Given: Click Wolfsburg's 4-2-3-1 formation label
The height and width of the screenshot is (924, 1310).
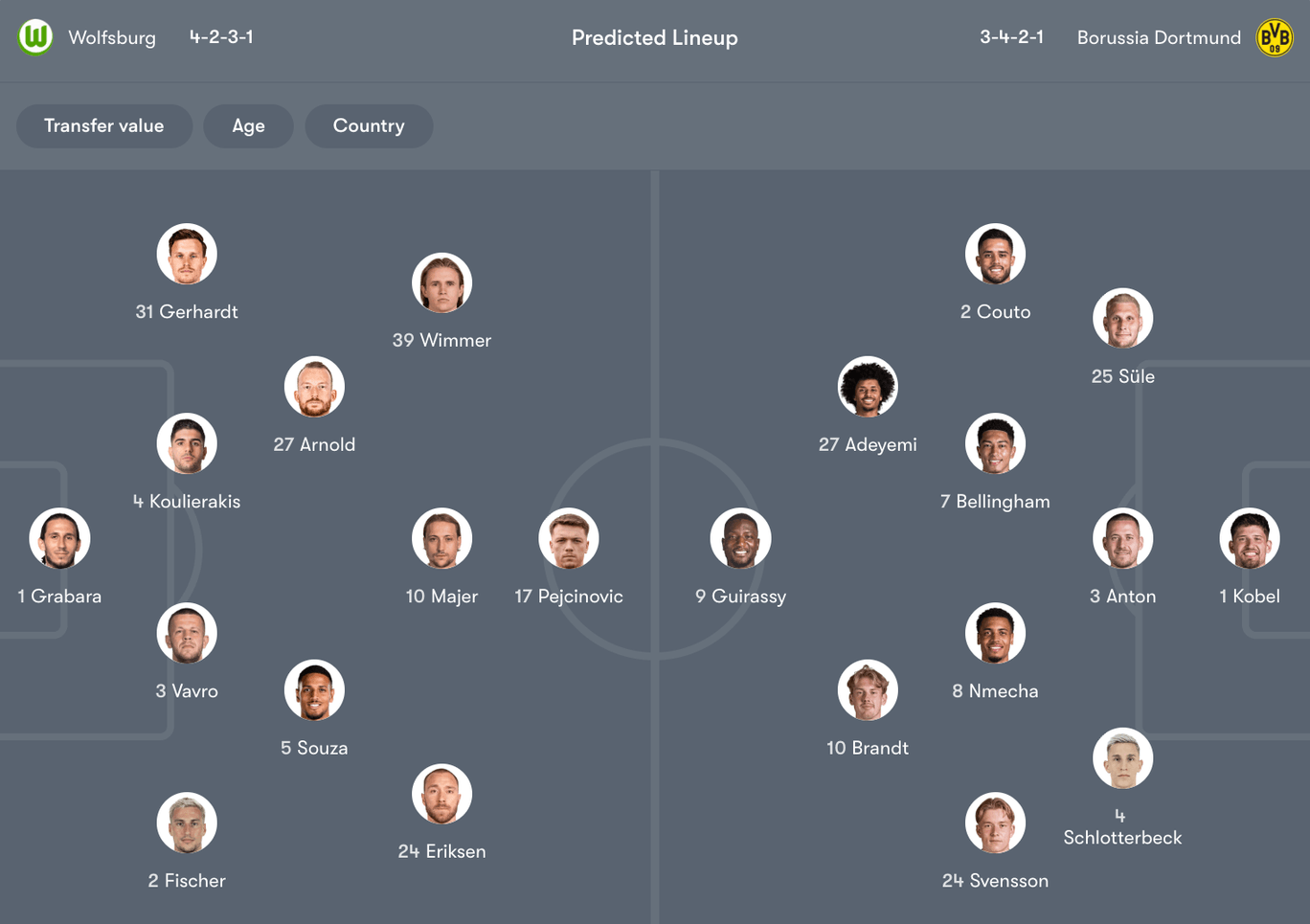Looking at the screenshot, I should coord(221,37).
